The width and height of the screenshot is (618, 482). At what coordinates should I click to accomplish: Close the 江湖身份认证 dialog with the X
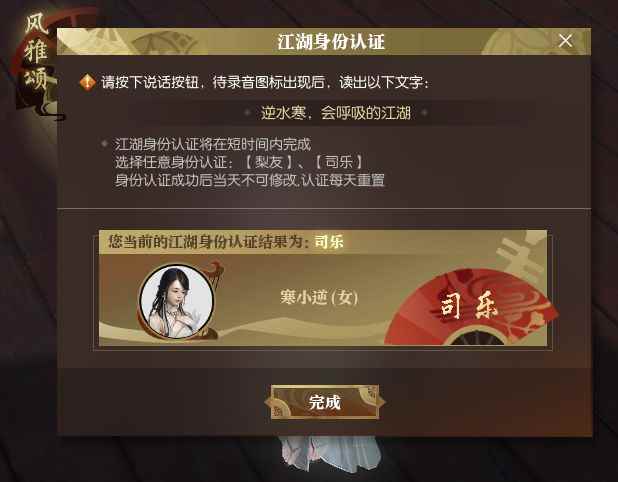click(x=566, y=41)
